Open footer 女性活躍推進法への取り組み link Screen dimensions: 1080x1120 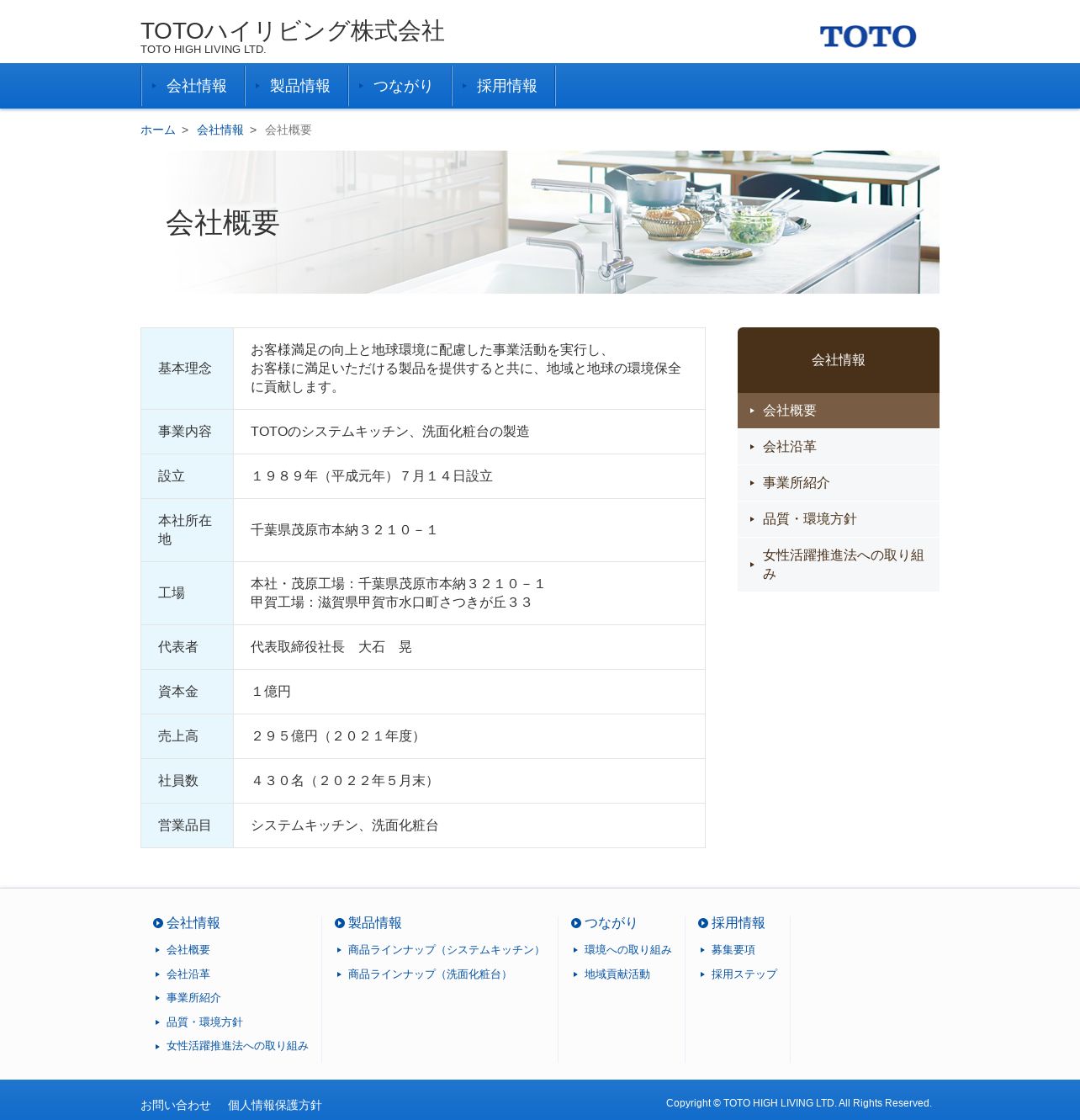tap(237, 1046)
